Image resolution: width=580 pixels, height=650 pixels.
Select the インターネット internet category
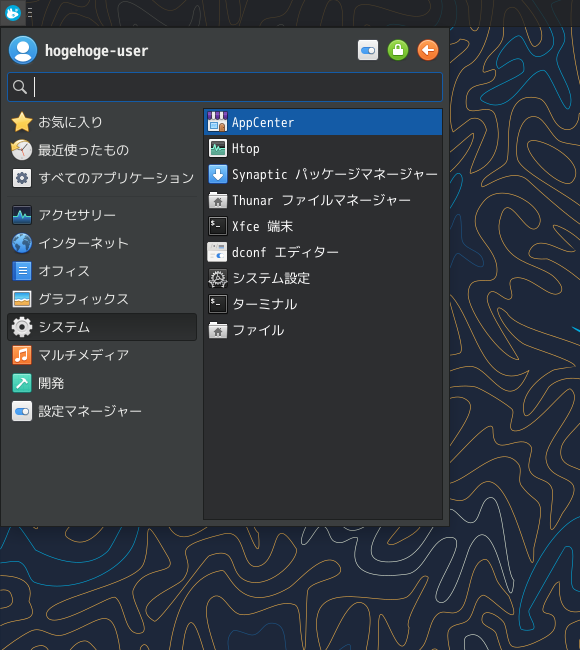[x=102, y=243]
